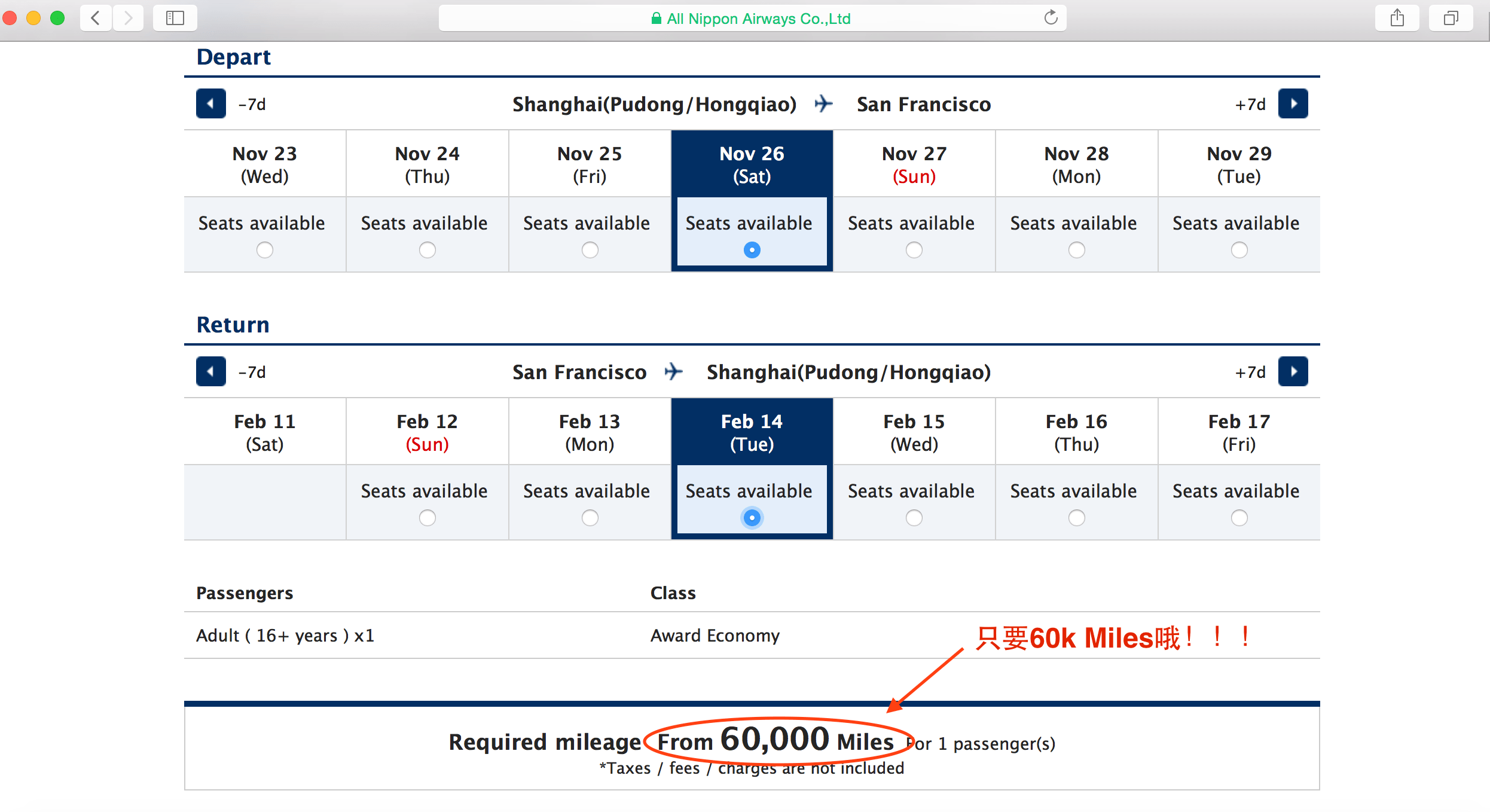Reload the page with the refresh icon

tap(1051, 18)
